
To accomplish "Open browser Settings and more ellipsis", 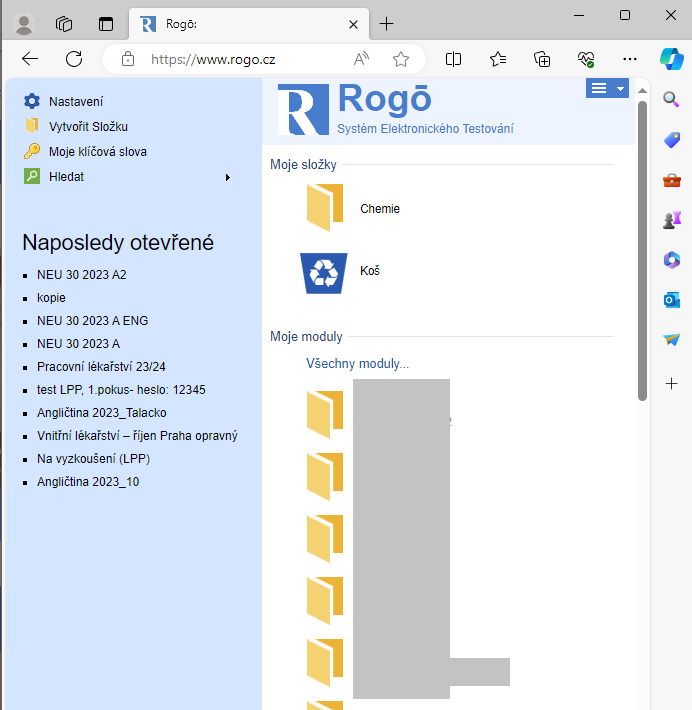I will [x=630, y=59].
